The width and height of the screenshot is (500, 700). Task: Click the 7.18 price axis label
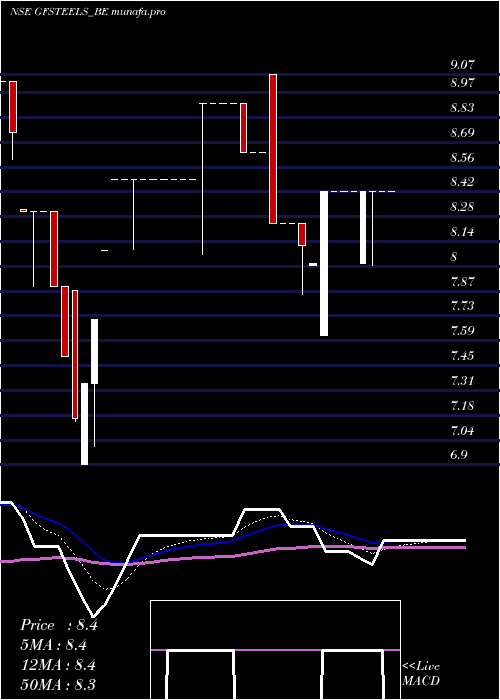click(462, 406)
